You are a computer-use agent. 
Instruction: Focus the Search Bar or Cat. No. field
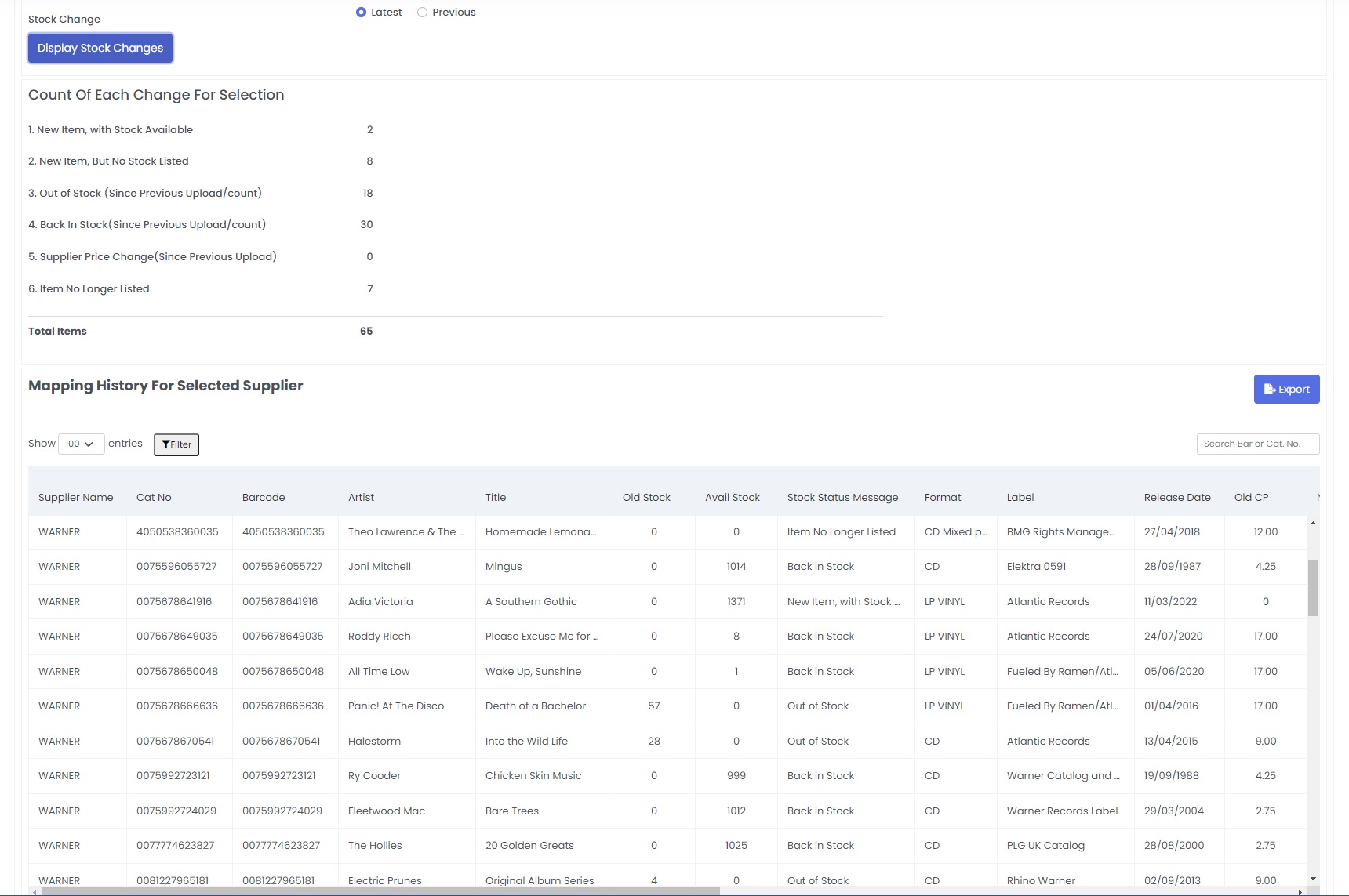1257,444
